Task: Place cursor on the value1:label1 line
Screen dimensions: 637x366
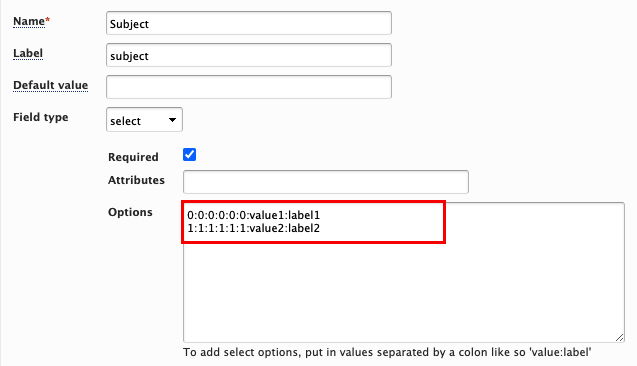Action: click(x=254, y=215)
